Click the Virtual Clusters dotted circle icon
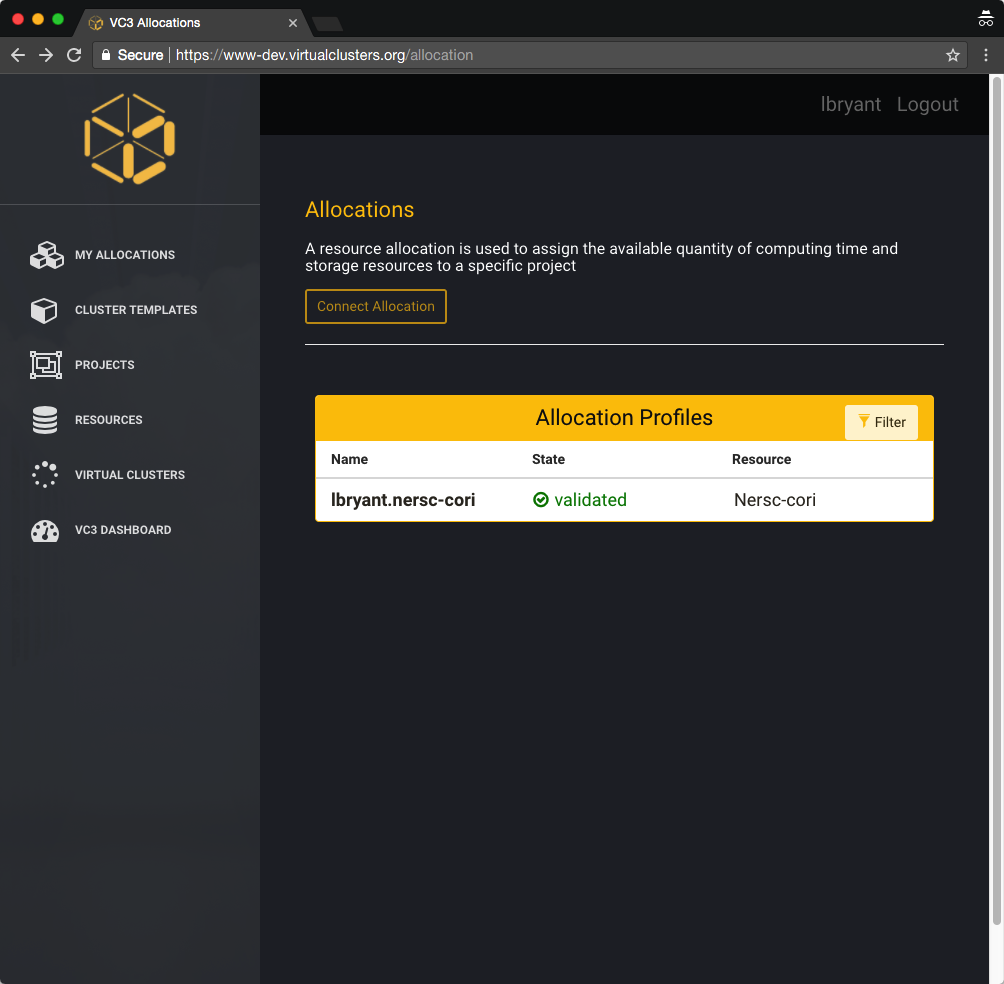 pyautogui.click(x=45, y=474)
